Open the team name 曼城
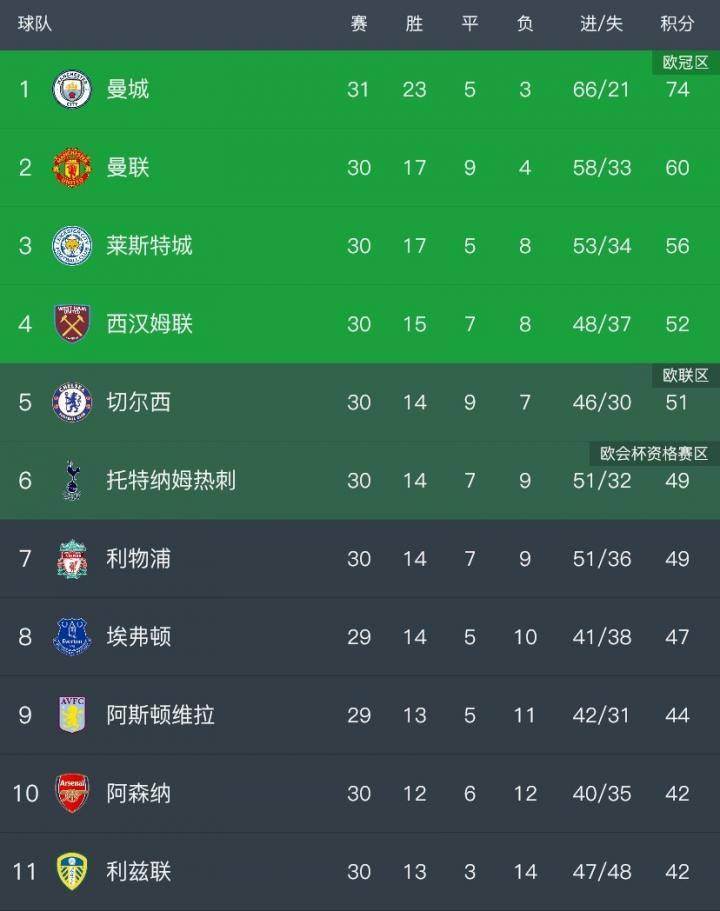This screenshot has height=911, width=720. (x=128, y=89)
